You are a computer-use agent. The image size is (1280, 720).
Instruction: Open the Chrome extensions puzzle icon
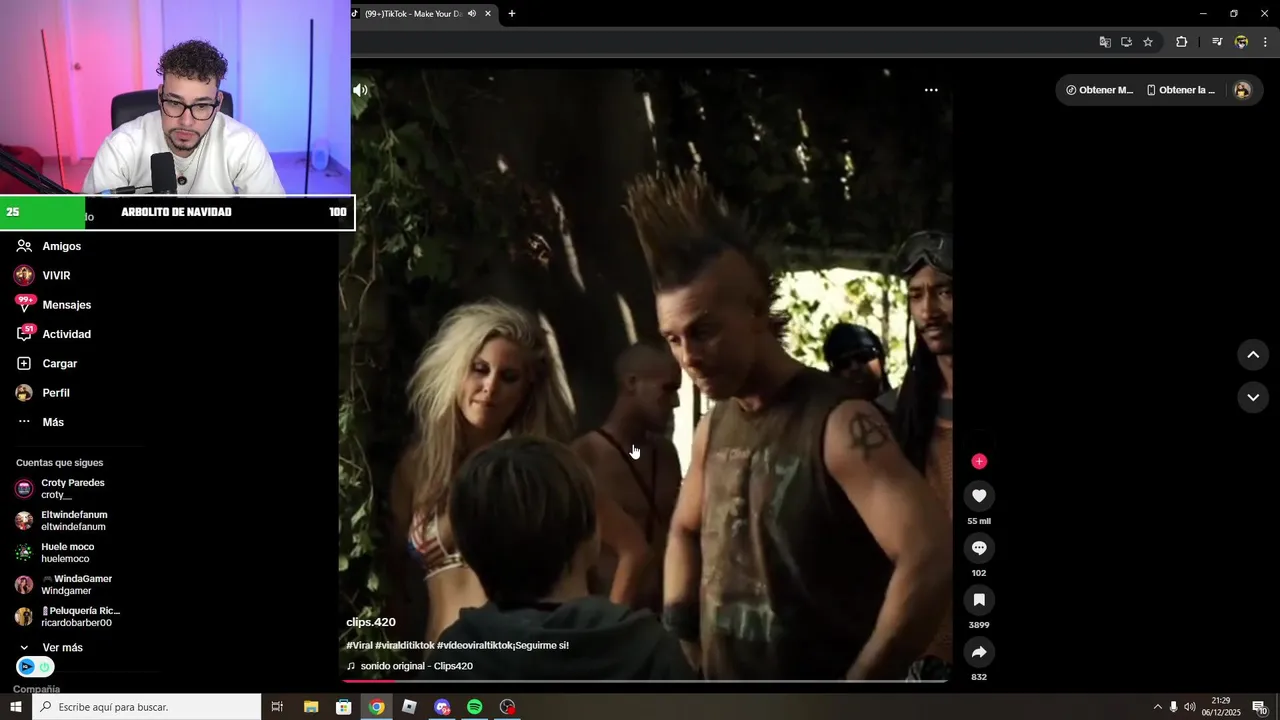(x=1181, y=42)
